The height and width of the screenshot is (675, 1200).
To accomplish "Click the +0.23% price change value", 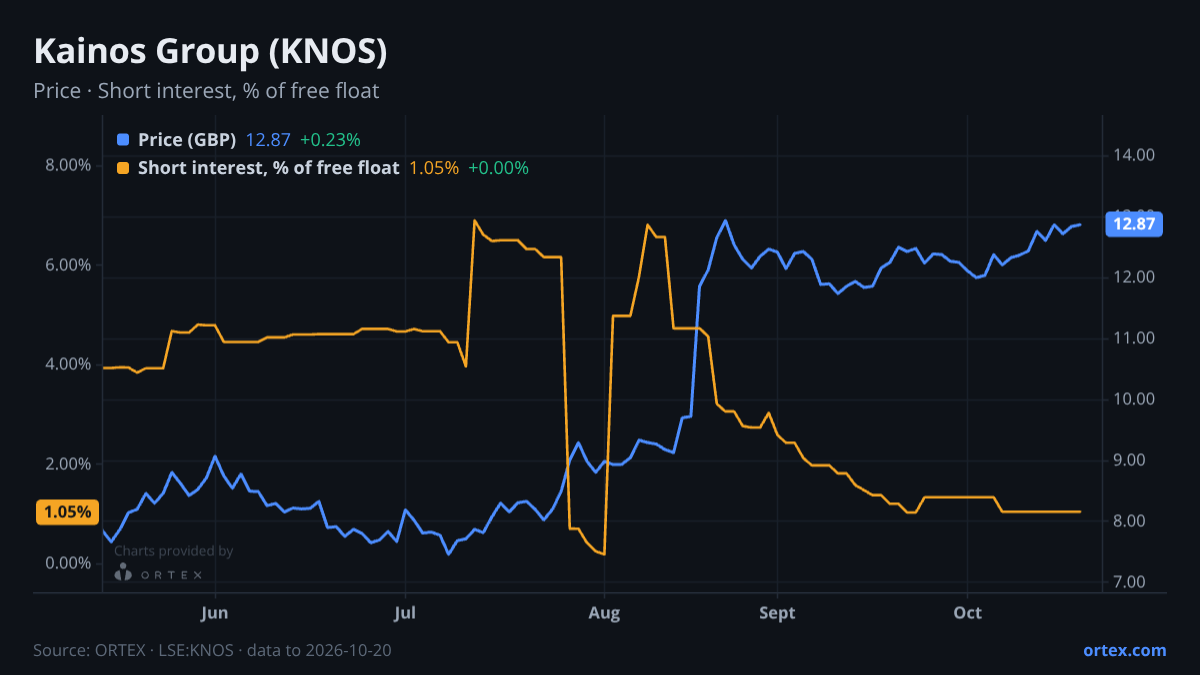I will (x=330, y=140).
